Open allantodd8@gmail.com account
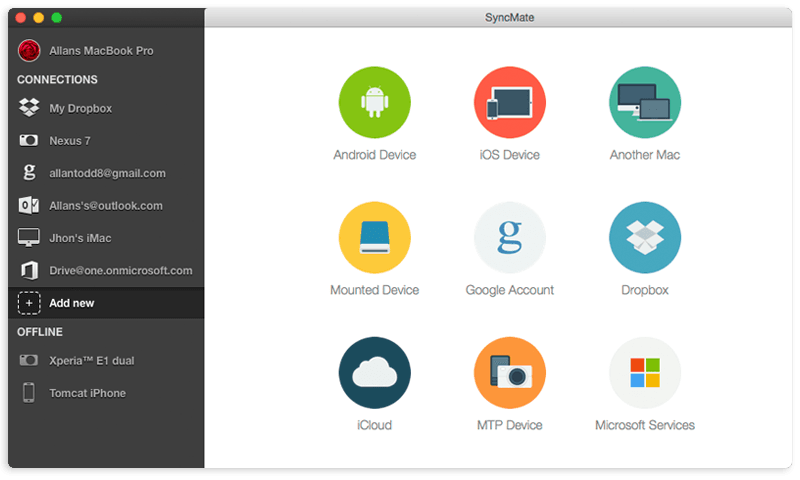This screenshot has height=480, width=800. coord(107,173)
